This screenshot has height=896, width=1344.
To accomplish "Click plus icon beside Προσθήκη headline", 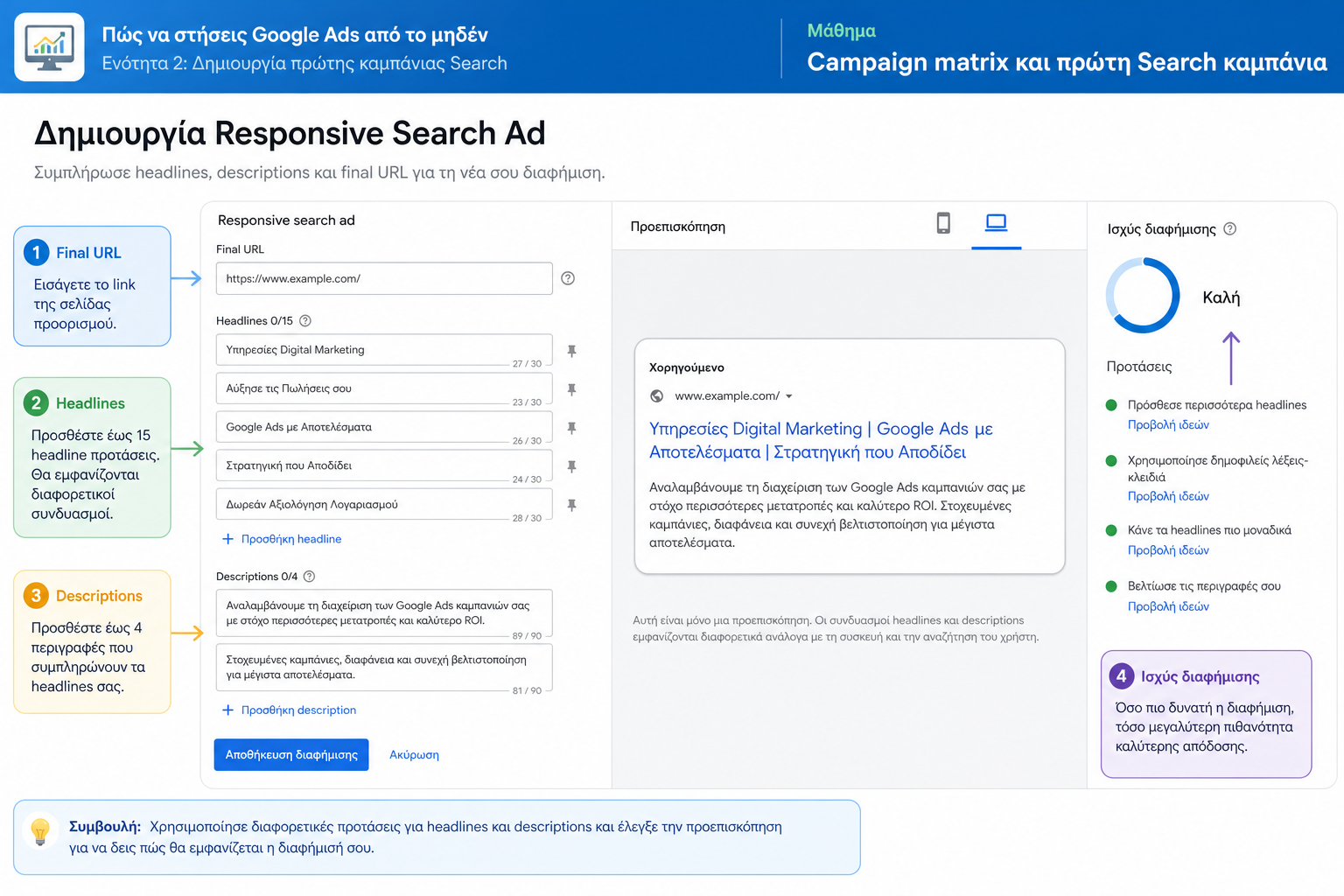I will (227, 539).
